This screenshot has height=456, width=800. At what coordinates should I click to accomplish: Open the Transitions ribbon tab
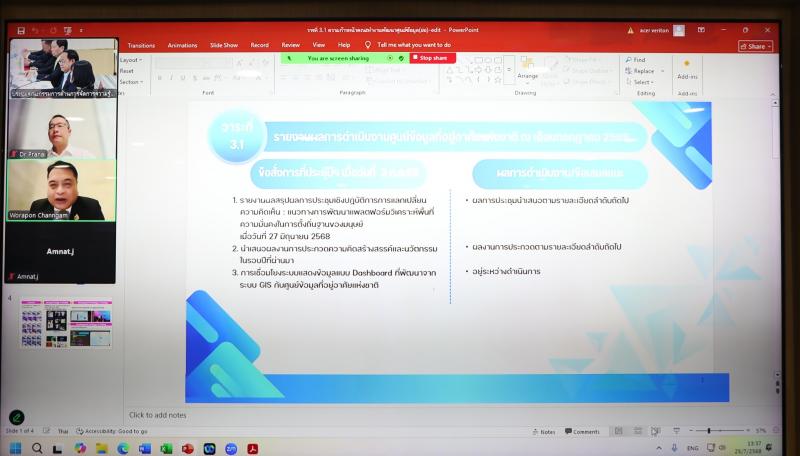141,45
